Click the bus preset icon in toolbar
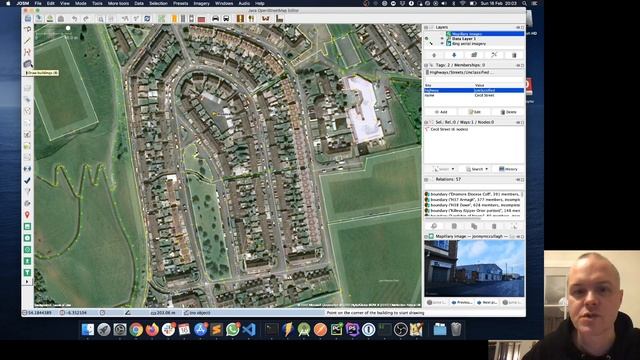Image resolution: width=640 pixels, height=360 pixels. tap(226, 19)
